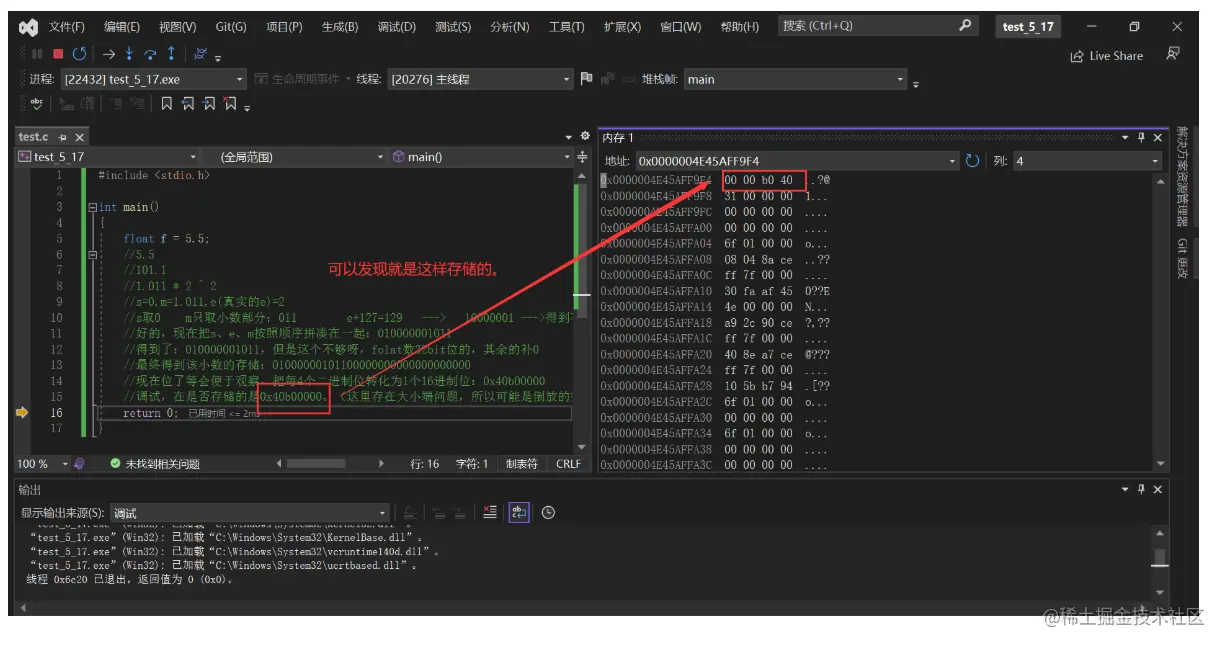
Task: Pin the 输出 panel
Action: point(1141,489)
